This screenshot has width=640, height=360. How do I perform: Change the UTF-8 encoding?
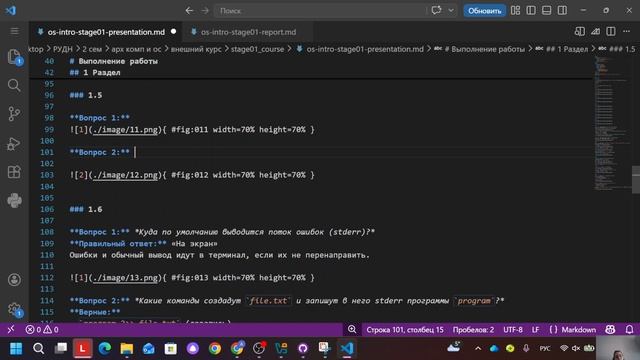[513, 329]
